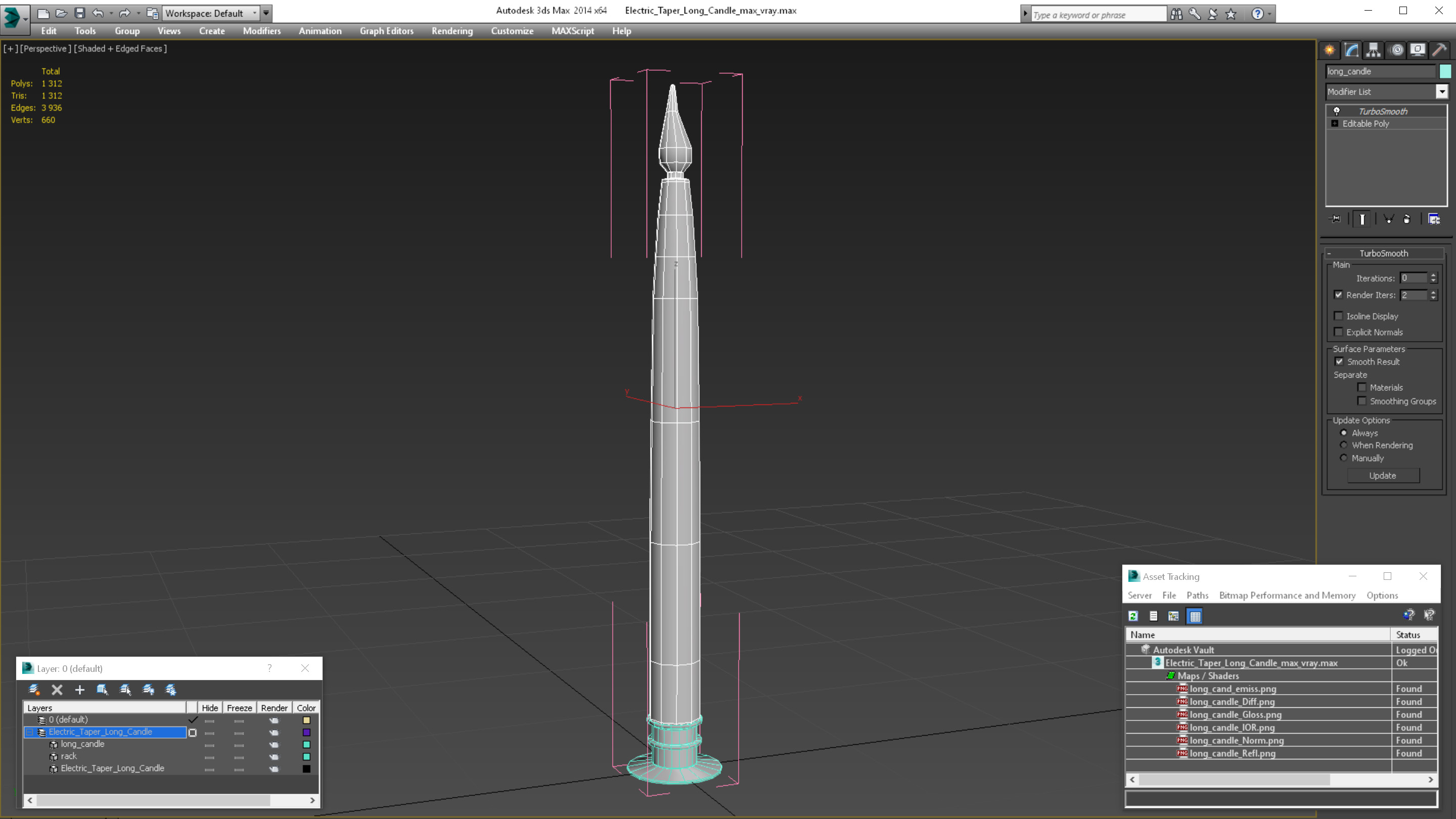Screen dimensions: 1456x819
Task: Click the Update button in TurboSmooth
Action: pos(1382,475)
